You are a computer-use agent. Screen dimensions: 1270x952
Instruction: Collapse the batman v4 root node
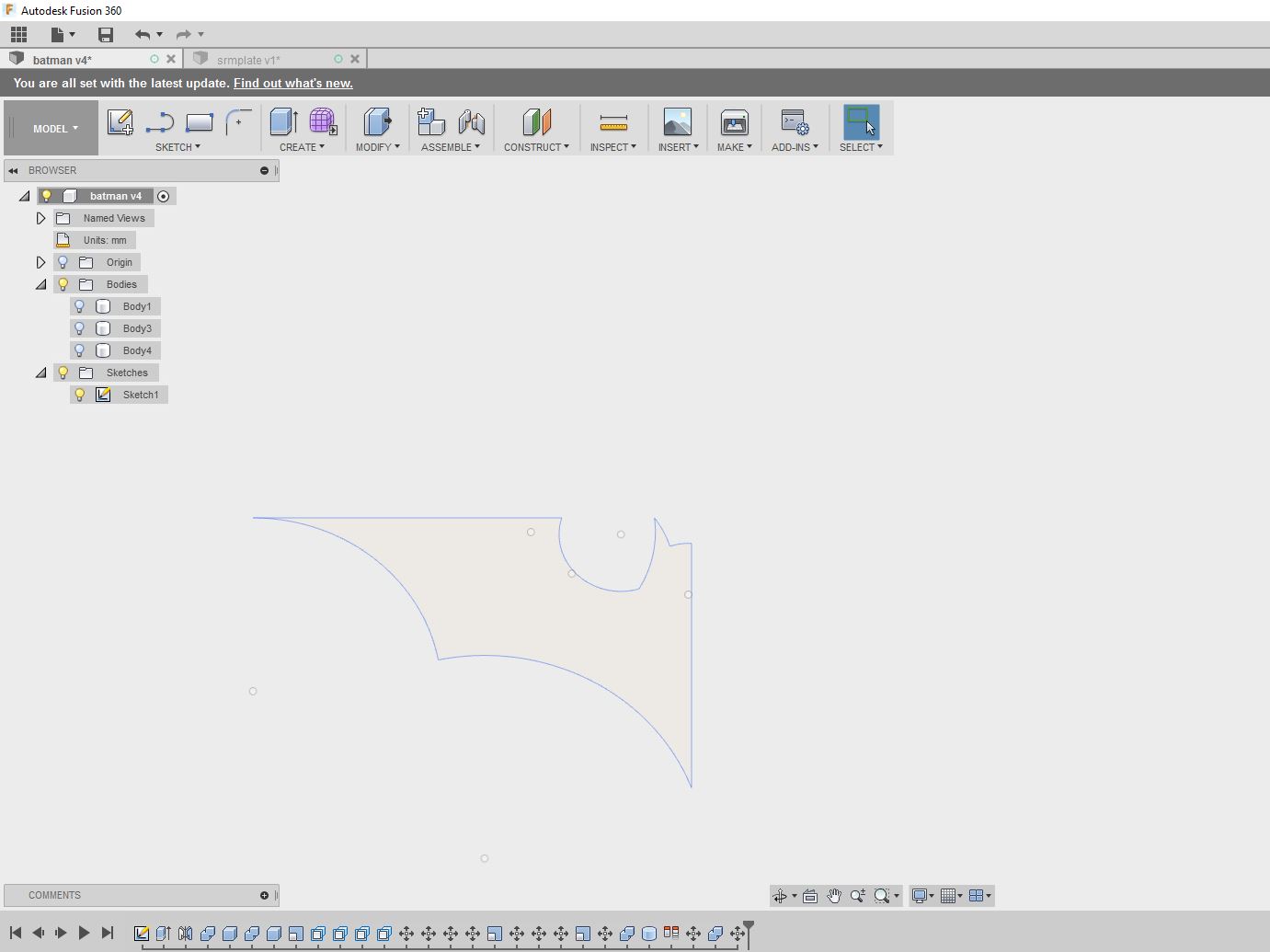point(25,196)
